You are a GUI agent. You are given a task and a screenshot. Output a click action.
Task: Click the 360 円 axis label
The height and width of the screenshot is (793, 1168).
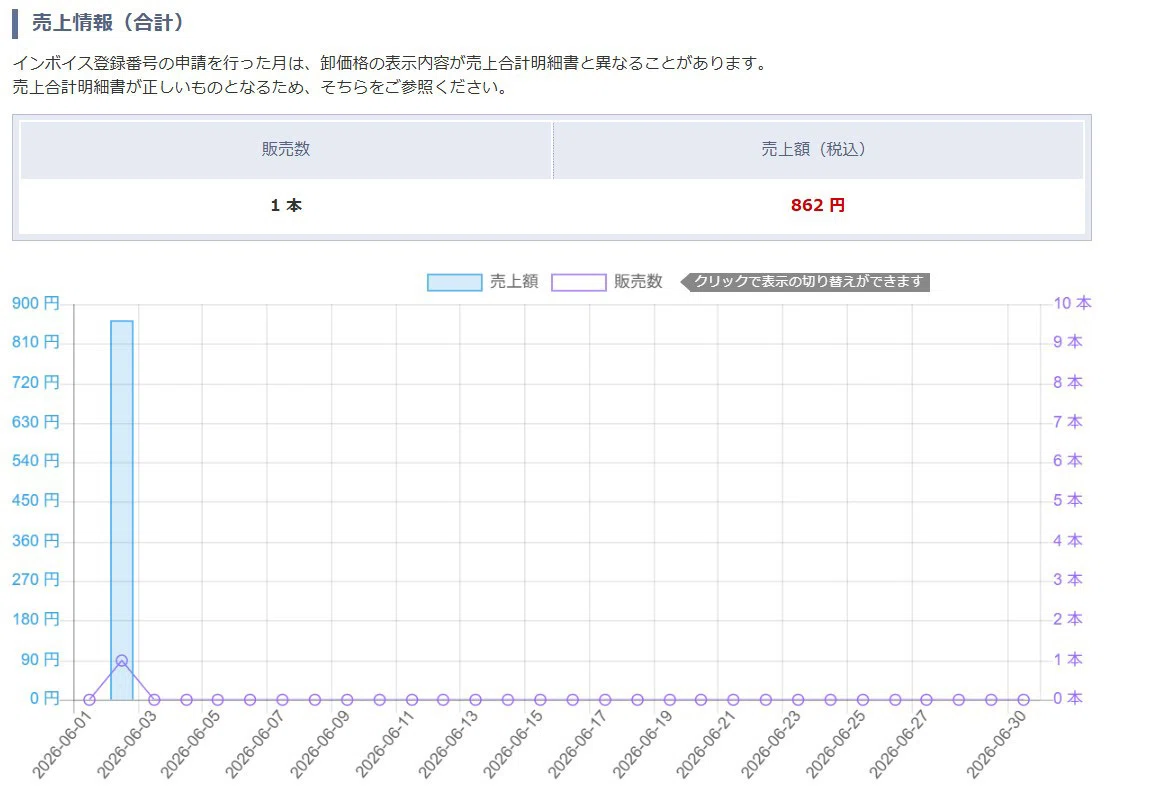36,540
